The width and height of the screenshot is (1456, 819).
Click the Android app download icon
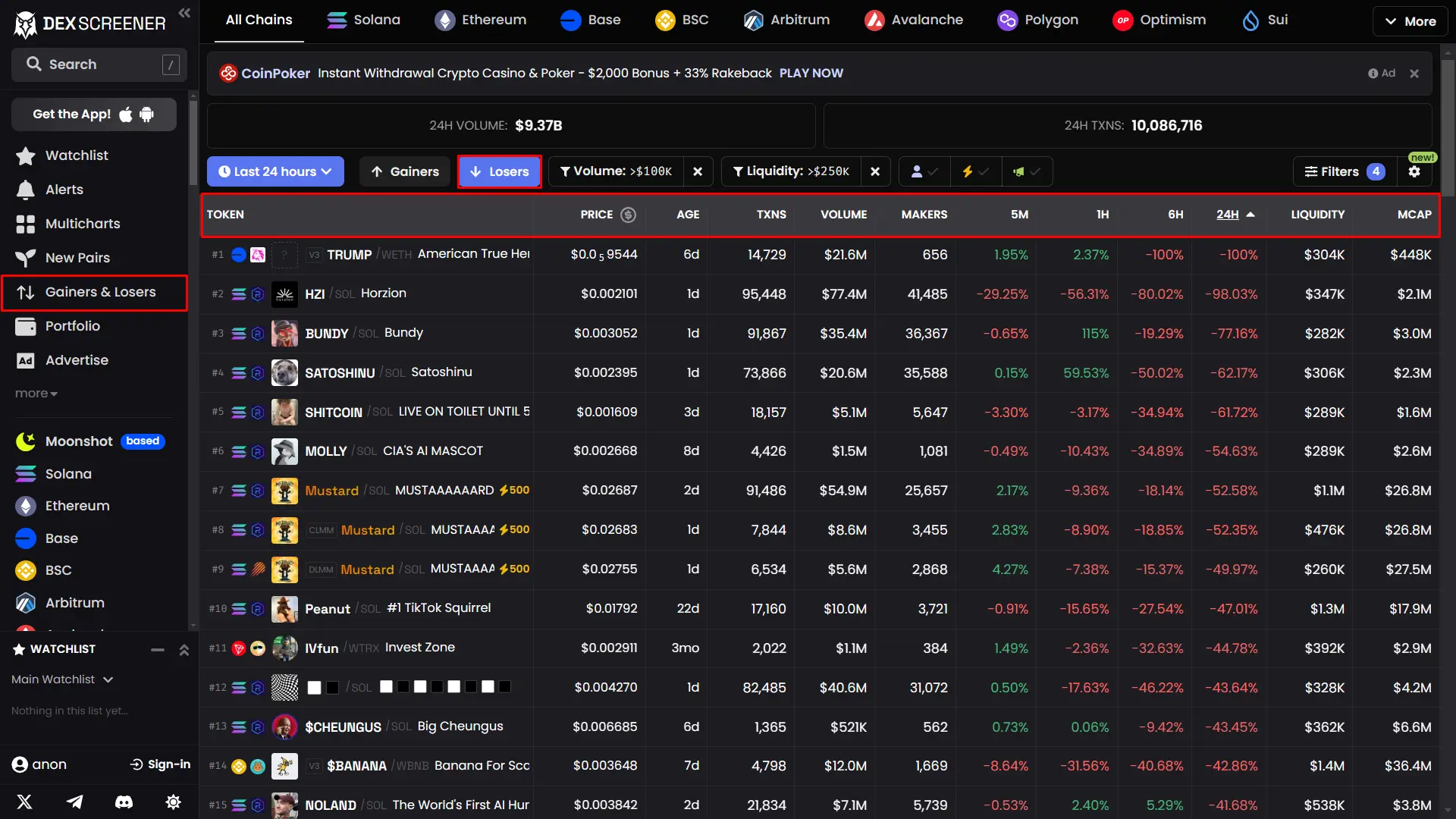tap(147, 115)
